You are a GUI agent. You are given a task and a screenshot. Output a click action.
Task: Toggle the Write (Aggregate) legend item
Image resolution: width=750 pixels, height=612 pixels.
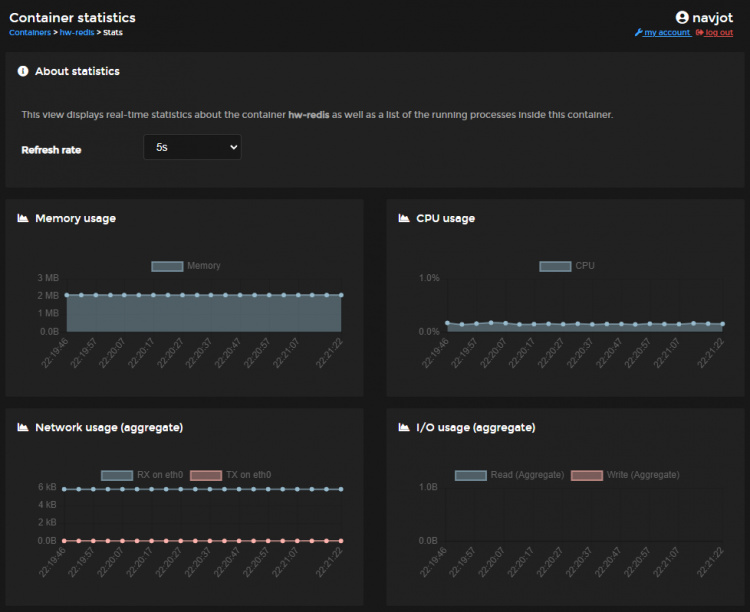625,475
